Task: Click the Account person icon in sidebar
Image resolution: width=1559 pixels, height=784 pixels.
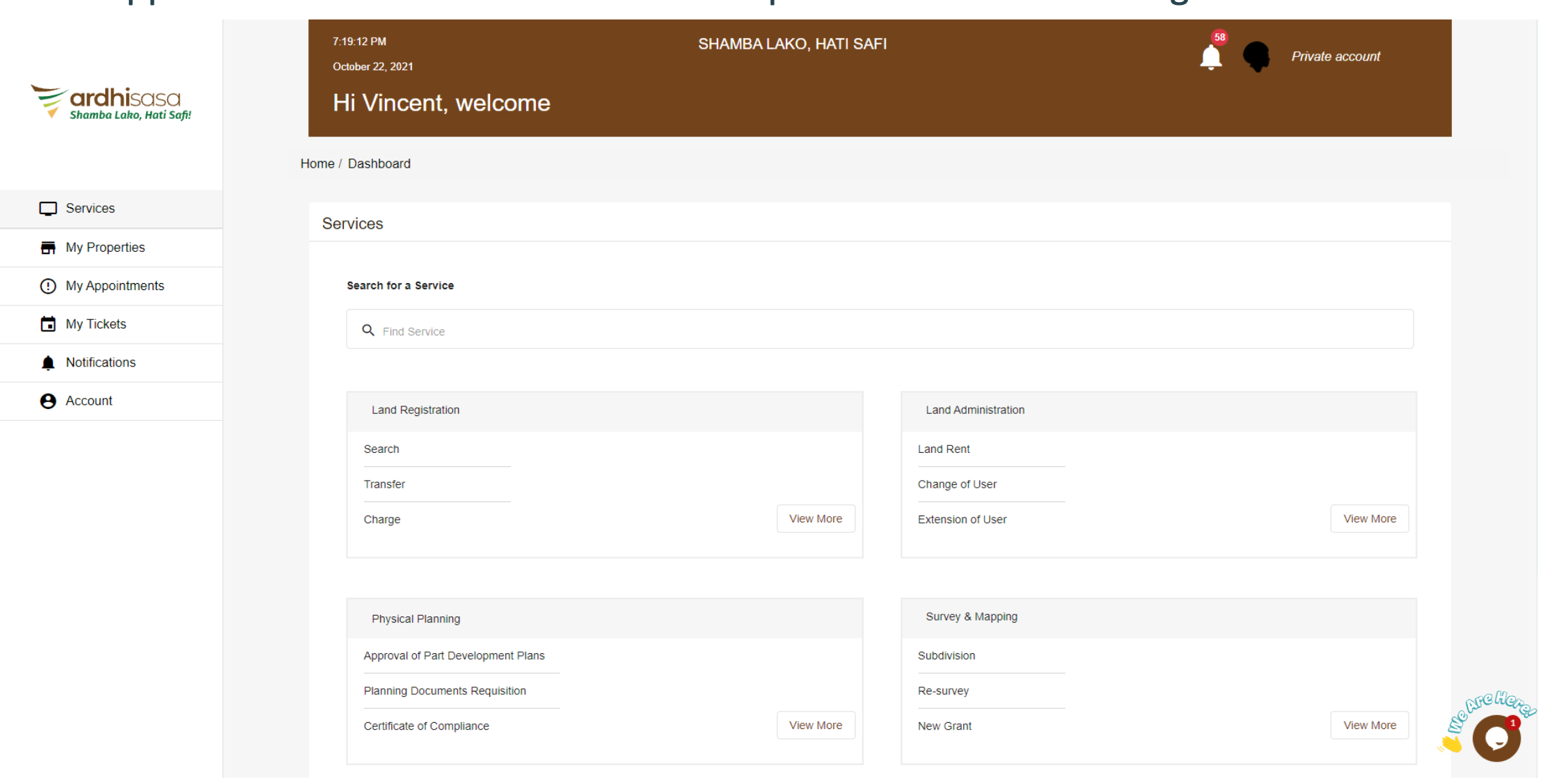Action: [48, 401]
